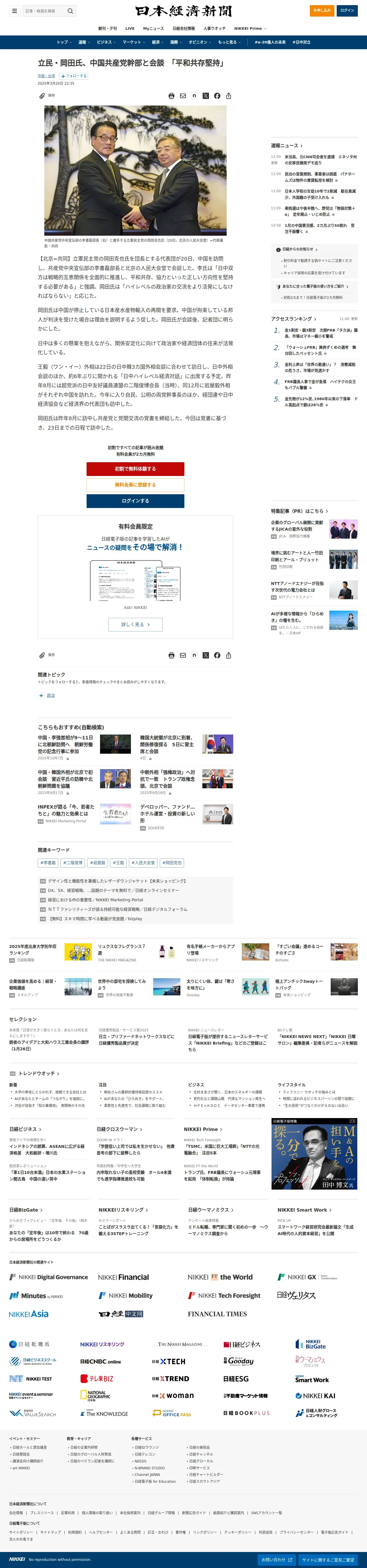367x1568 pixels.
Task: Click the Nikkei masthead logo
Action: coord(183,11)
